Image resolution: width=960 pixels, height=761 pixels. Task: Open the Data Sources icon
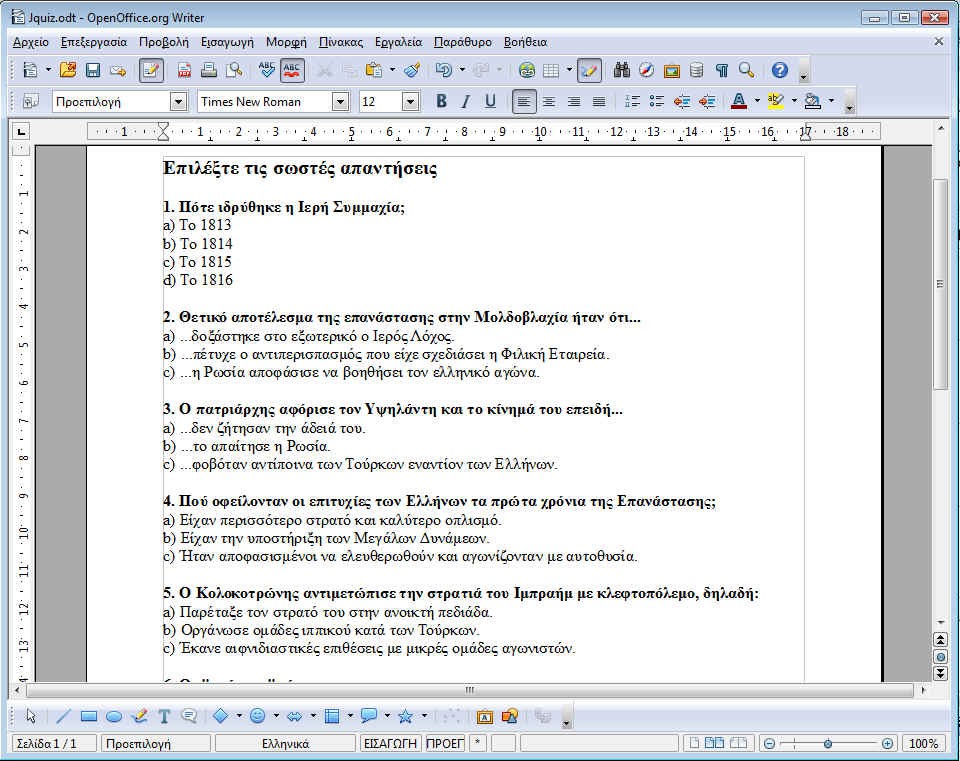point(696,70)
